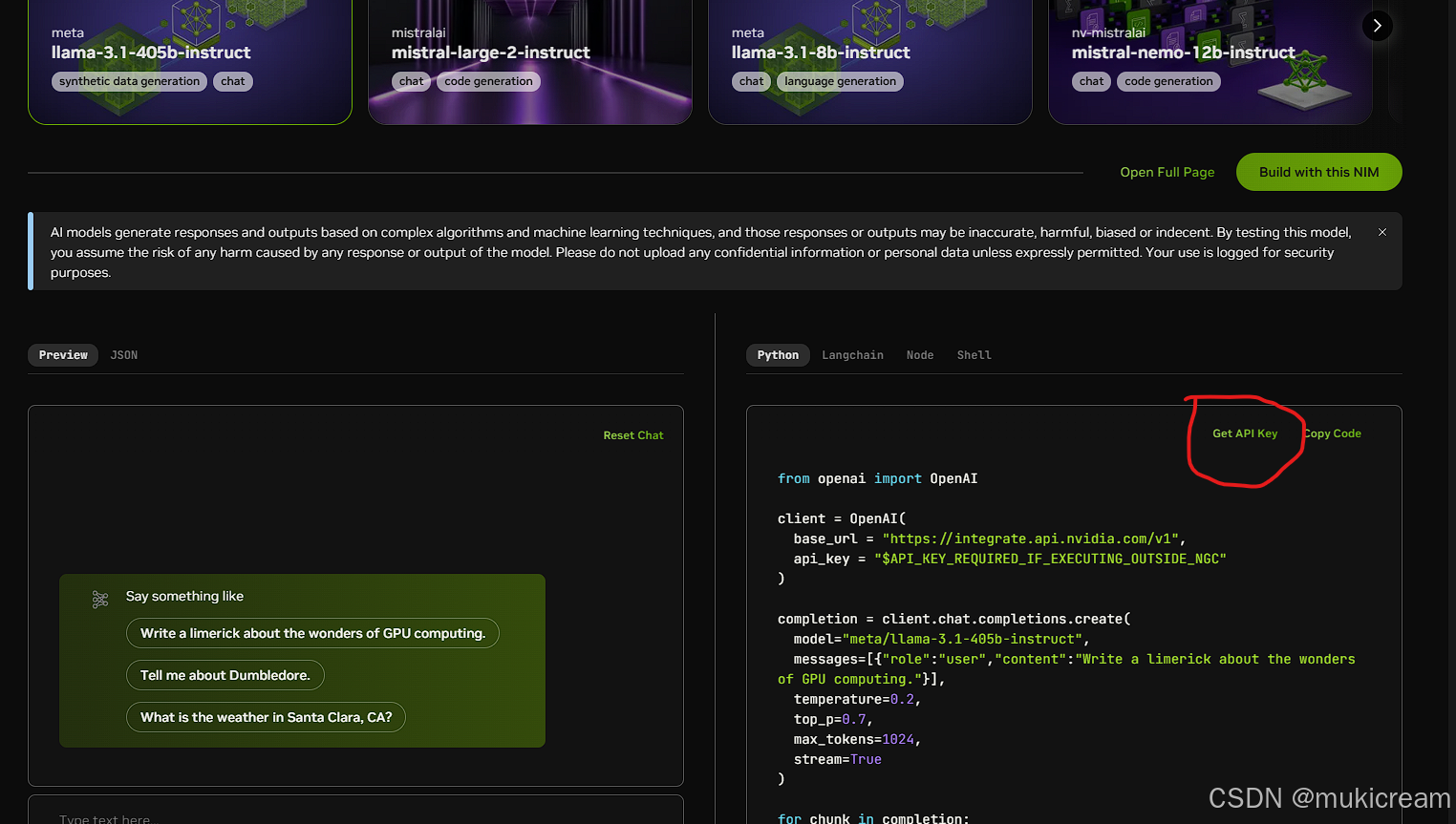Click the top_p=0.7 line
The image size is (1456, 824).
click(x=833, y=719)
